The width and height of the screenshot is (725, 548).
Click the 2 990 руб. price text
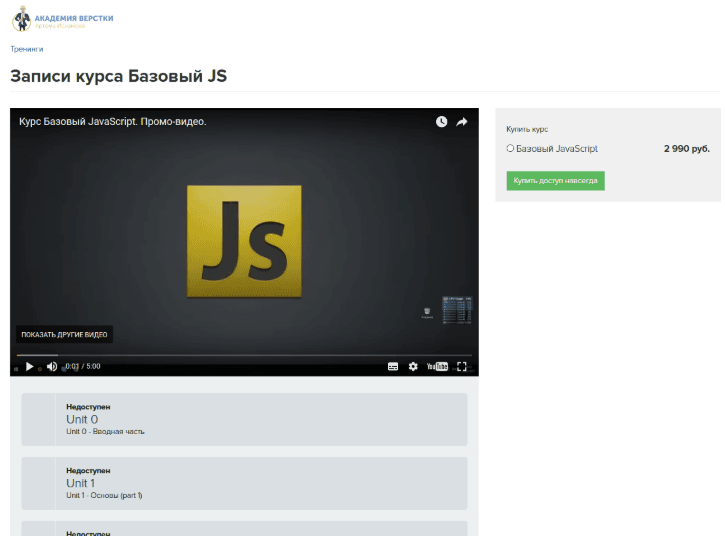coord(687,148)
